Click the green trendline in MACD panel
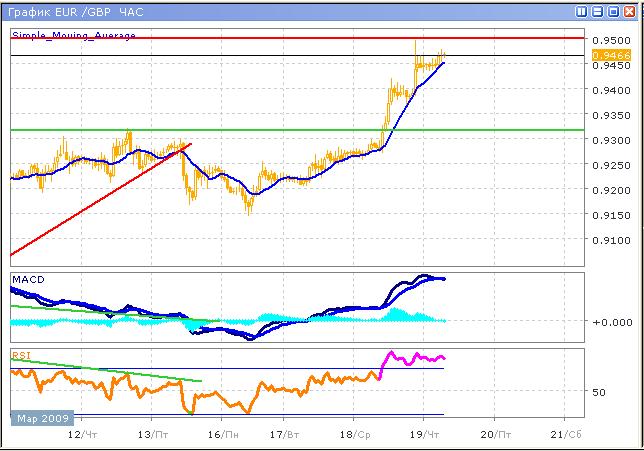 click(100, 314)
